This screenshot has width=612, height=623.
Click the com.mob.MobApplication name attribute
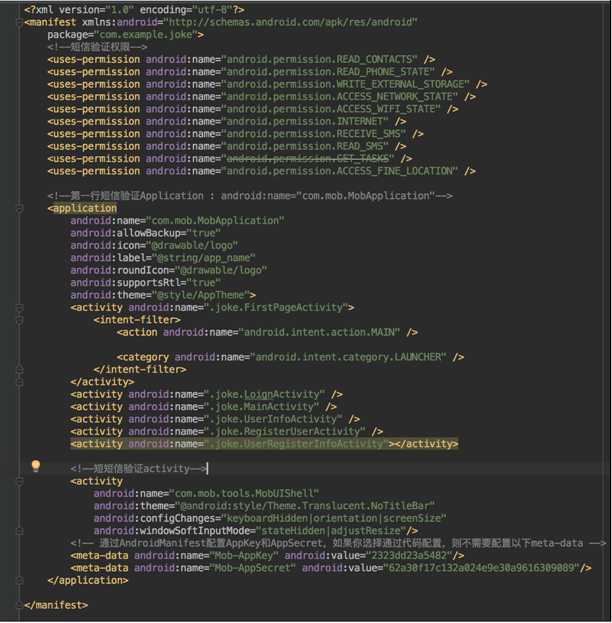pos(177,221)
